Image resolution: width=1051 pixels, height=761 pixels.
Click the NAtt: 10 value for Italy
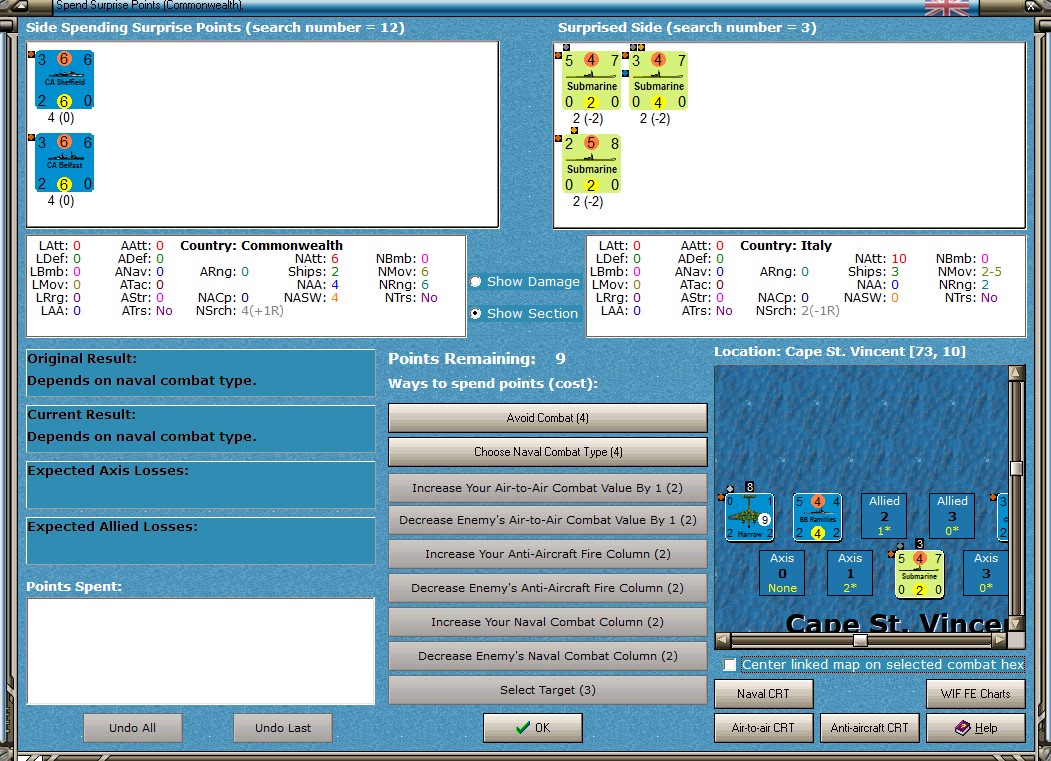pyautogui.click(x=899, y=258)
